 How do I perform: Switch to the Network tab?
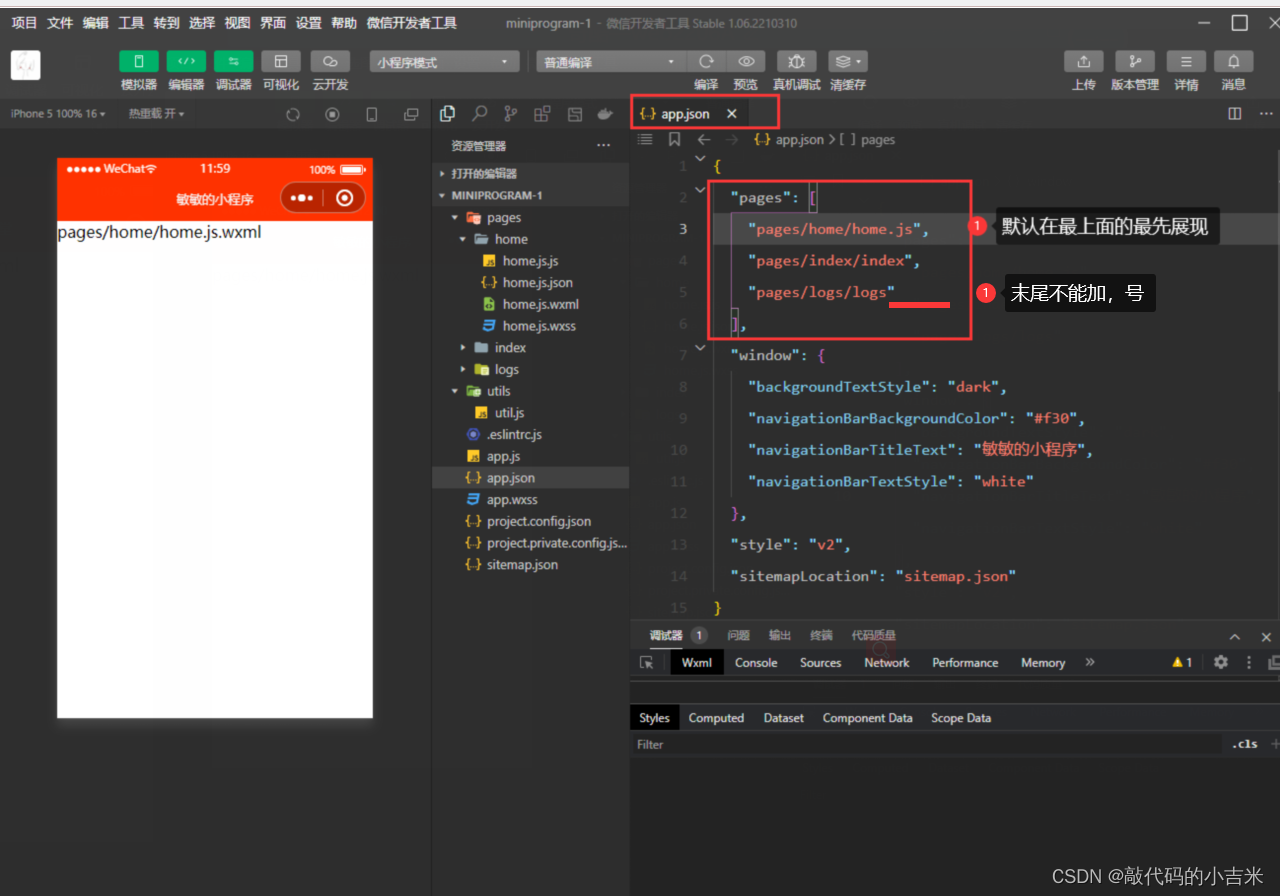(x=887, y=663)
